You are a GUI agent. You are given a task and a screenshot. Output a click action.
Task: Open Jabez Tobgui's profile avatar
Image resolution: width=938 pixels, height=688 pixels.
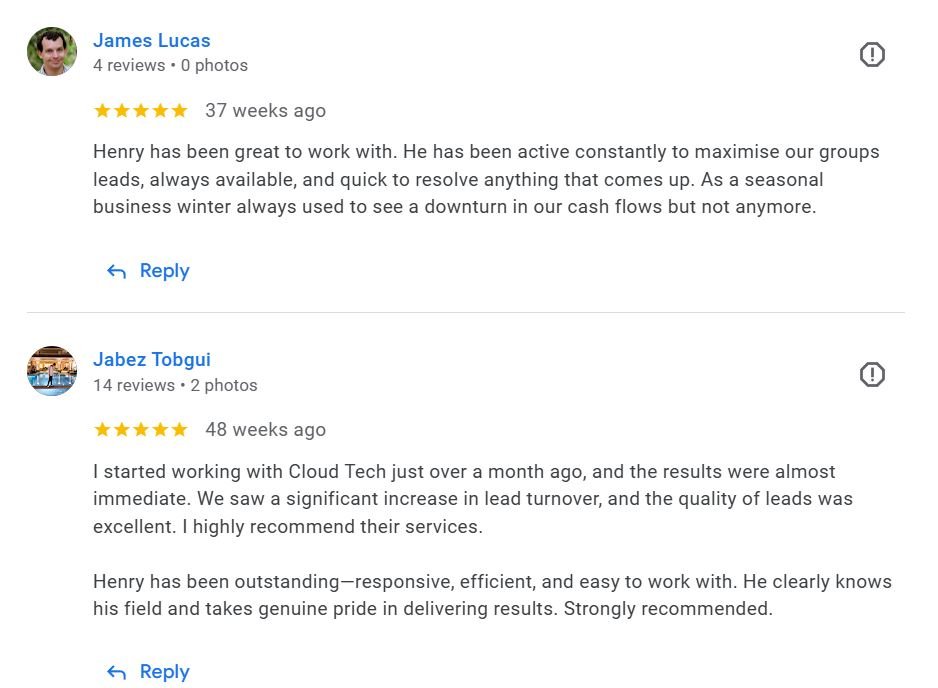click(52, 371)
